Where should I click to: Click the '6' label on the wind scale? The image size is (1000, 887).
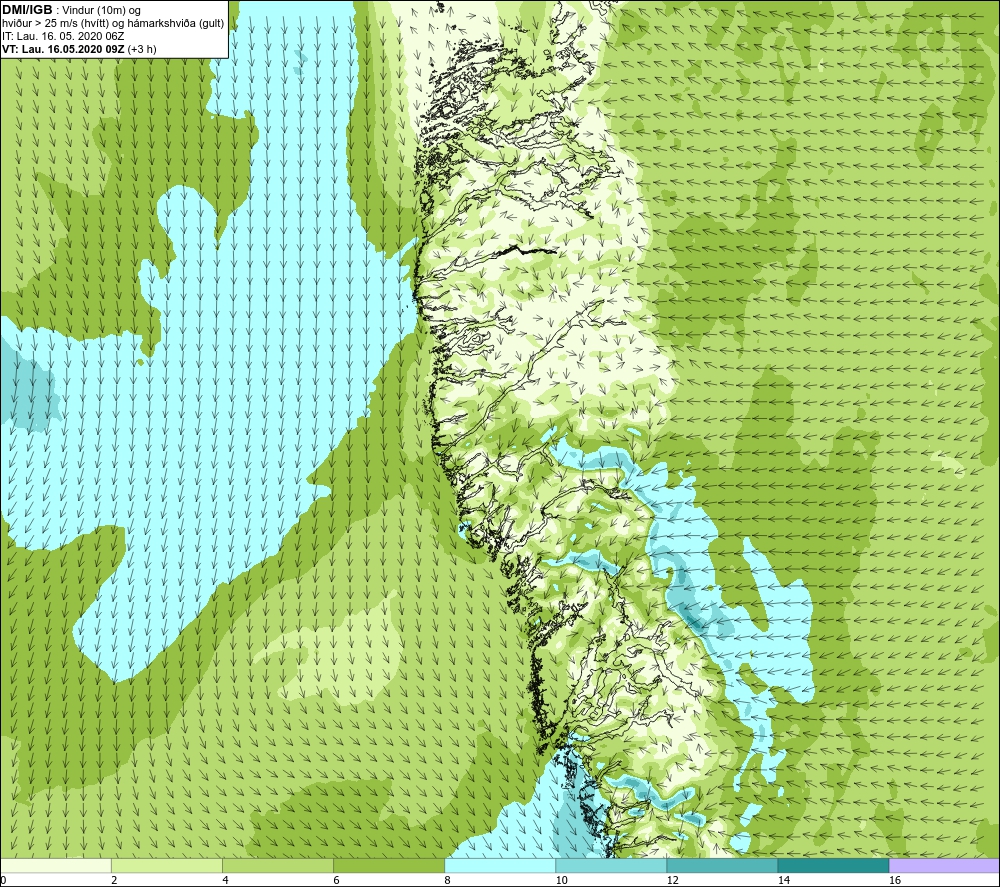coord(336,880)
